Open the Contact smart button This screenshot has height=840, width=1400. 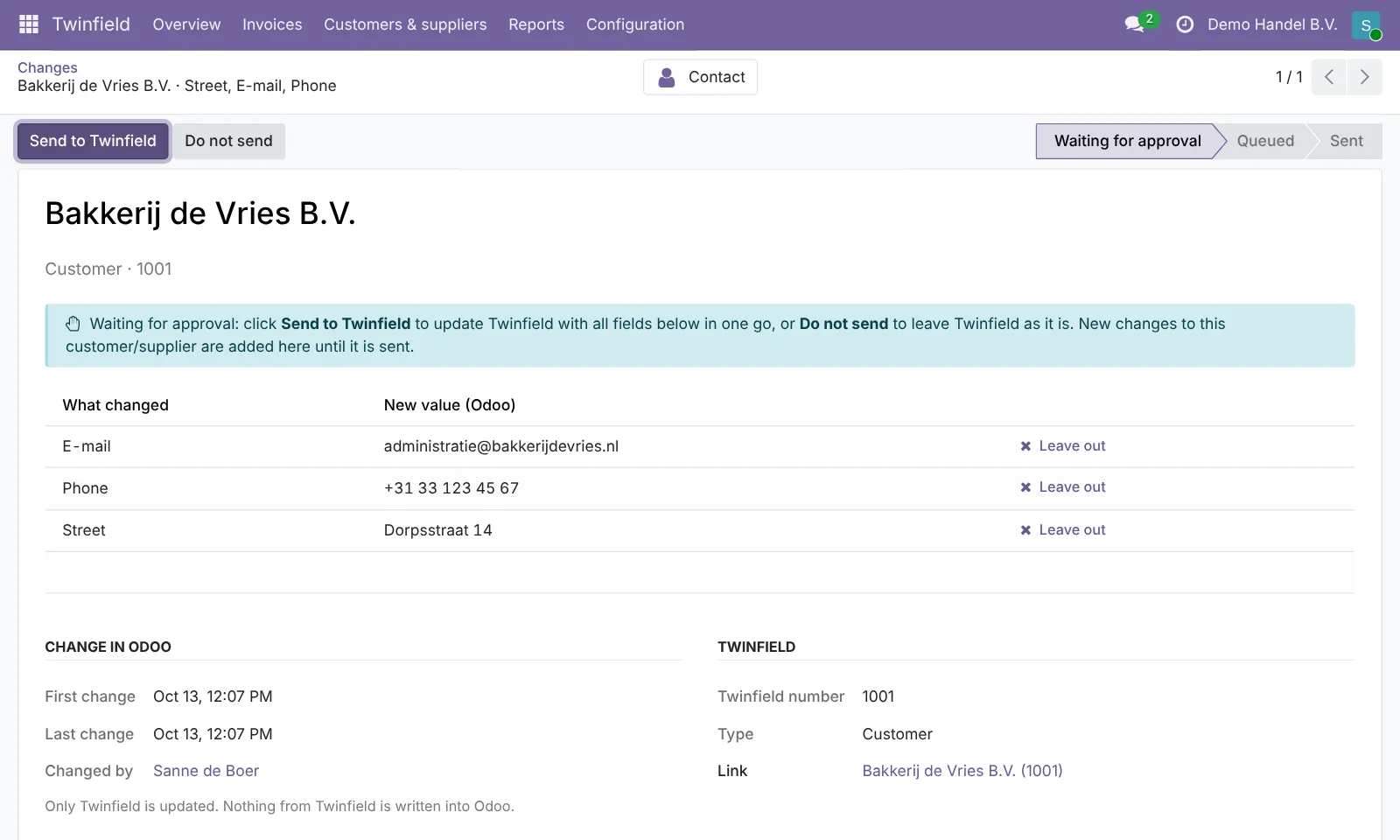700,77
